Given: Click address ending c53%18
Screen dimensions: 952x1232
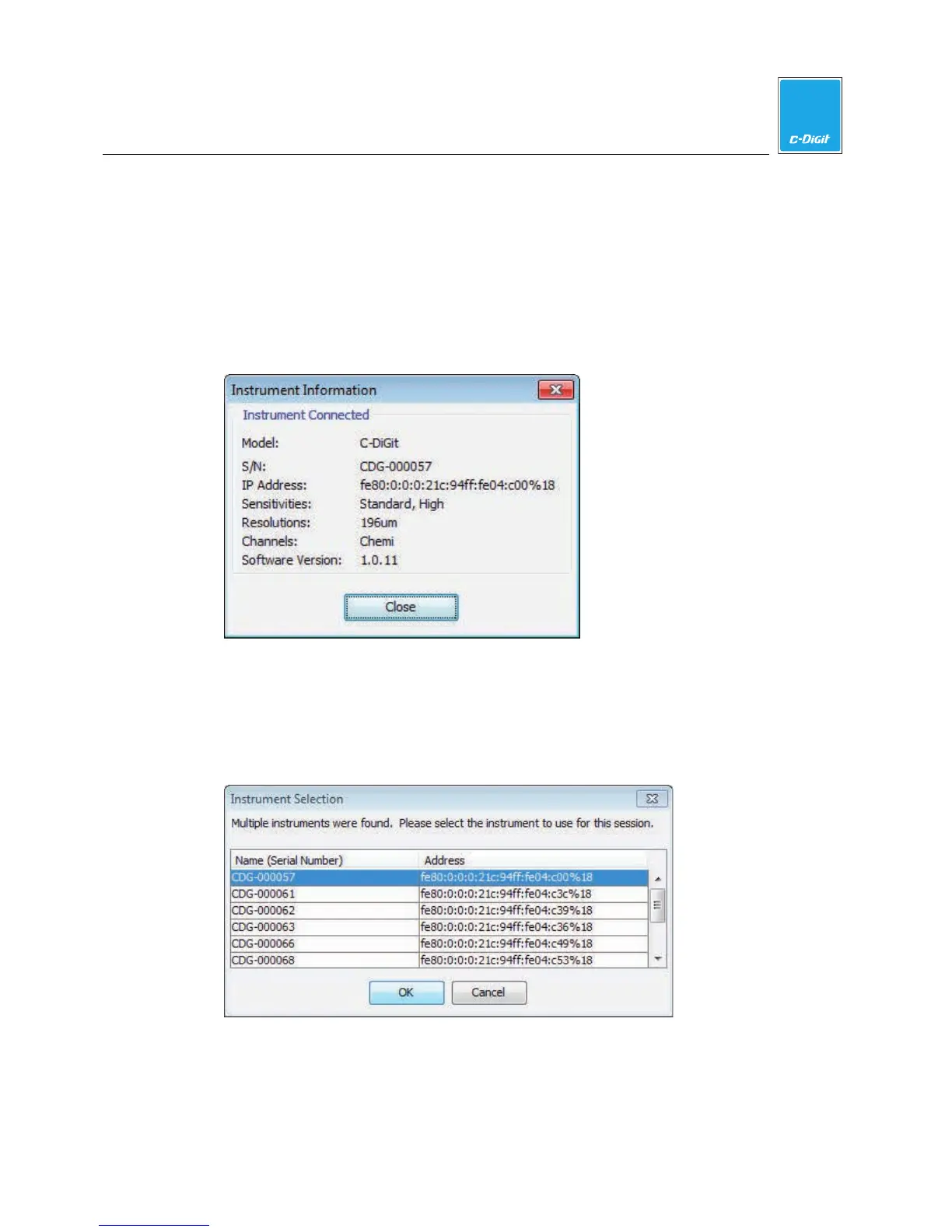Looking at the screenshot, I should (506, 960).
